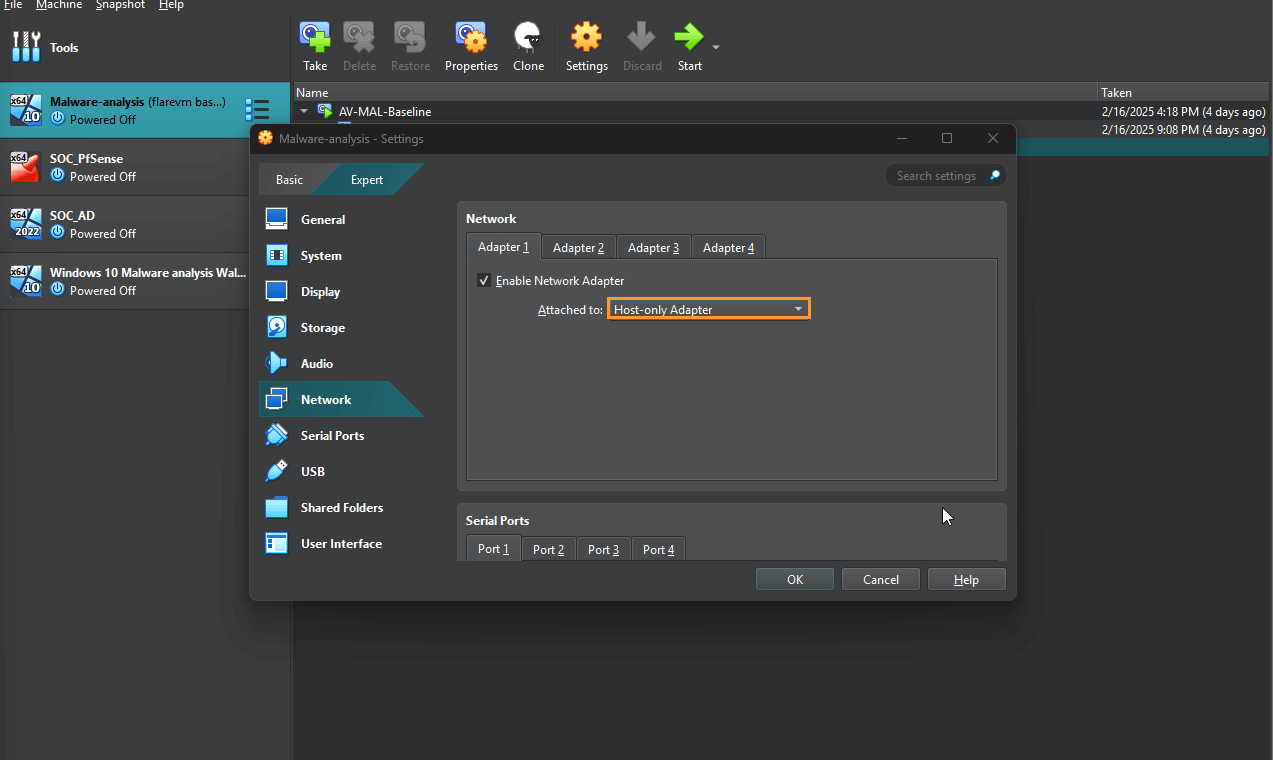Click the 2/16/2025 4:18 PM timestamp
This screenshot has height=760, width=1273.
[1183, 111]
